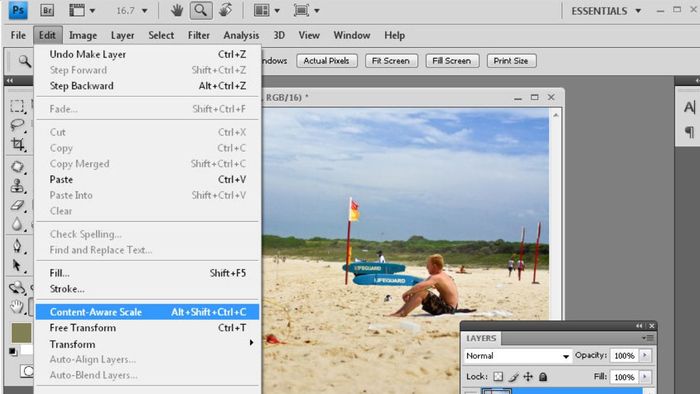
Task: Select the Zoom tool in application bar
Action: (201, 10)
